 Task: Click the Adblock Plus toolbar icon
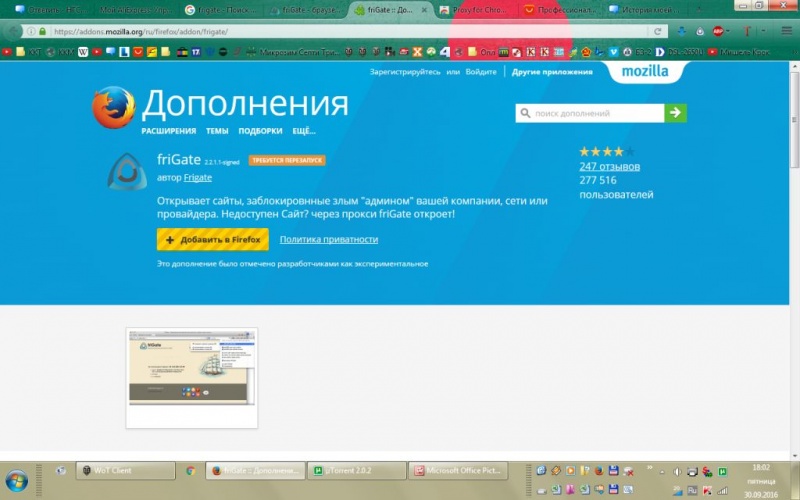click(717, 31)
